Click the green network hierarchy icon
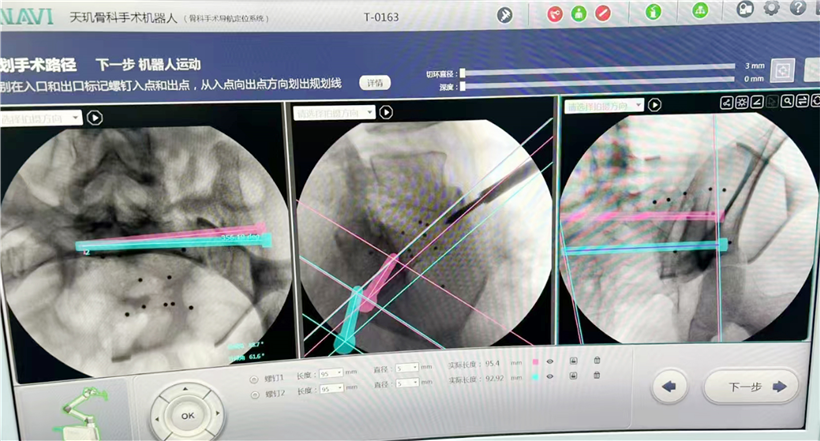Viewport: 820px width, 441px height. (702, 12)
